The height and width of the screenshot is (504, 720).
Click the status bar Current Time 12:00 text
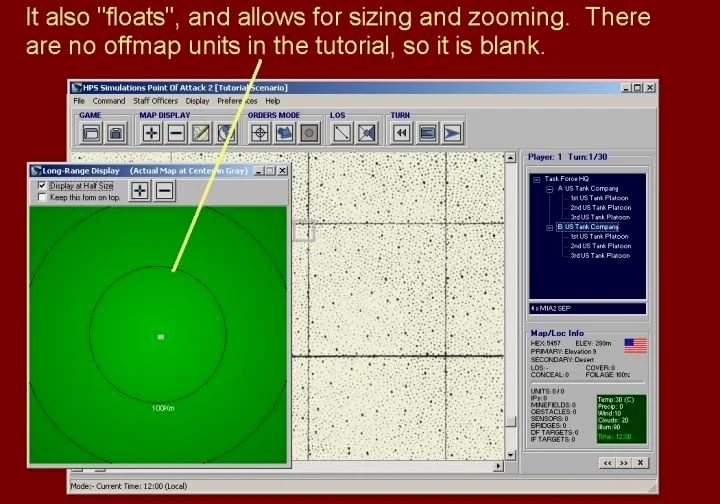tap(141, 486)
